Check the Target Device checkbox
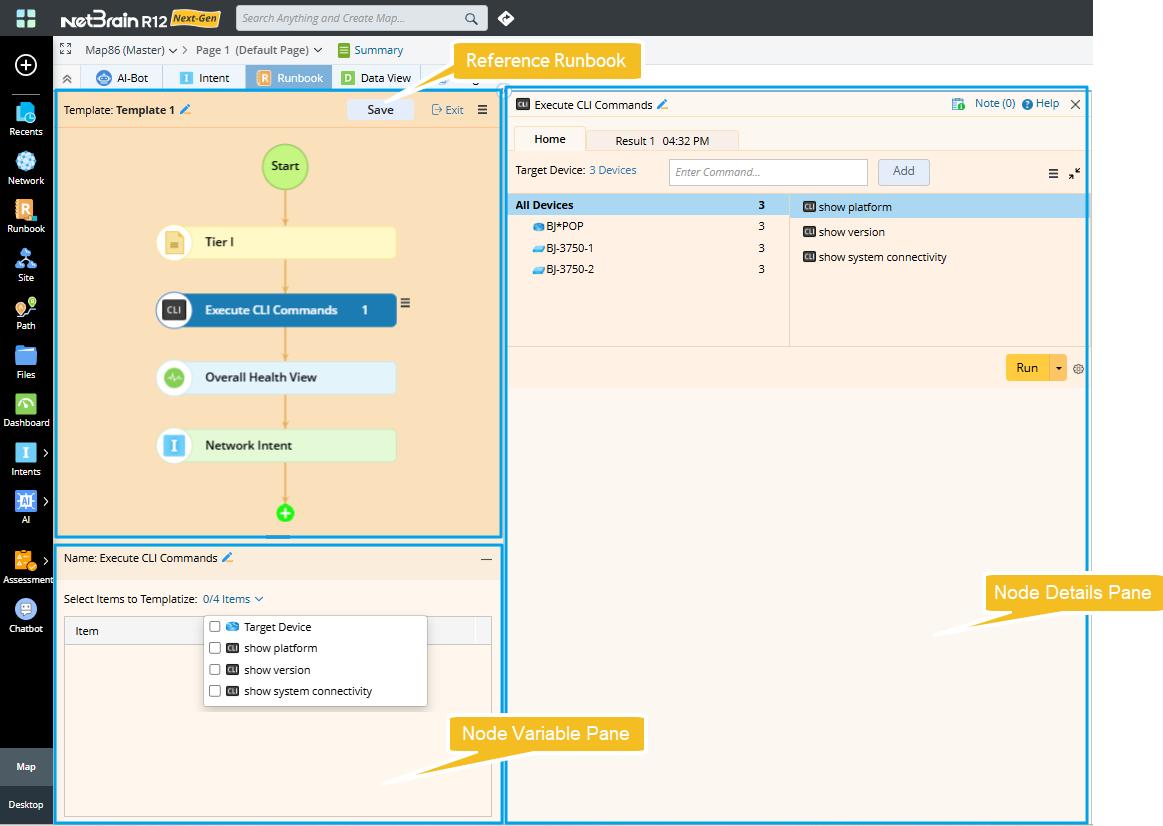The width and height of the screenshot is (1163, 826). (215, 627)
